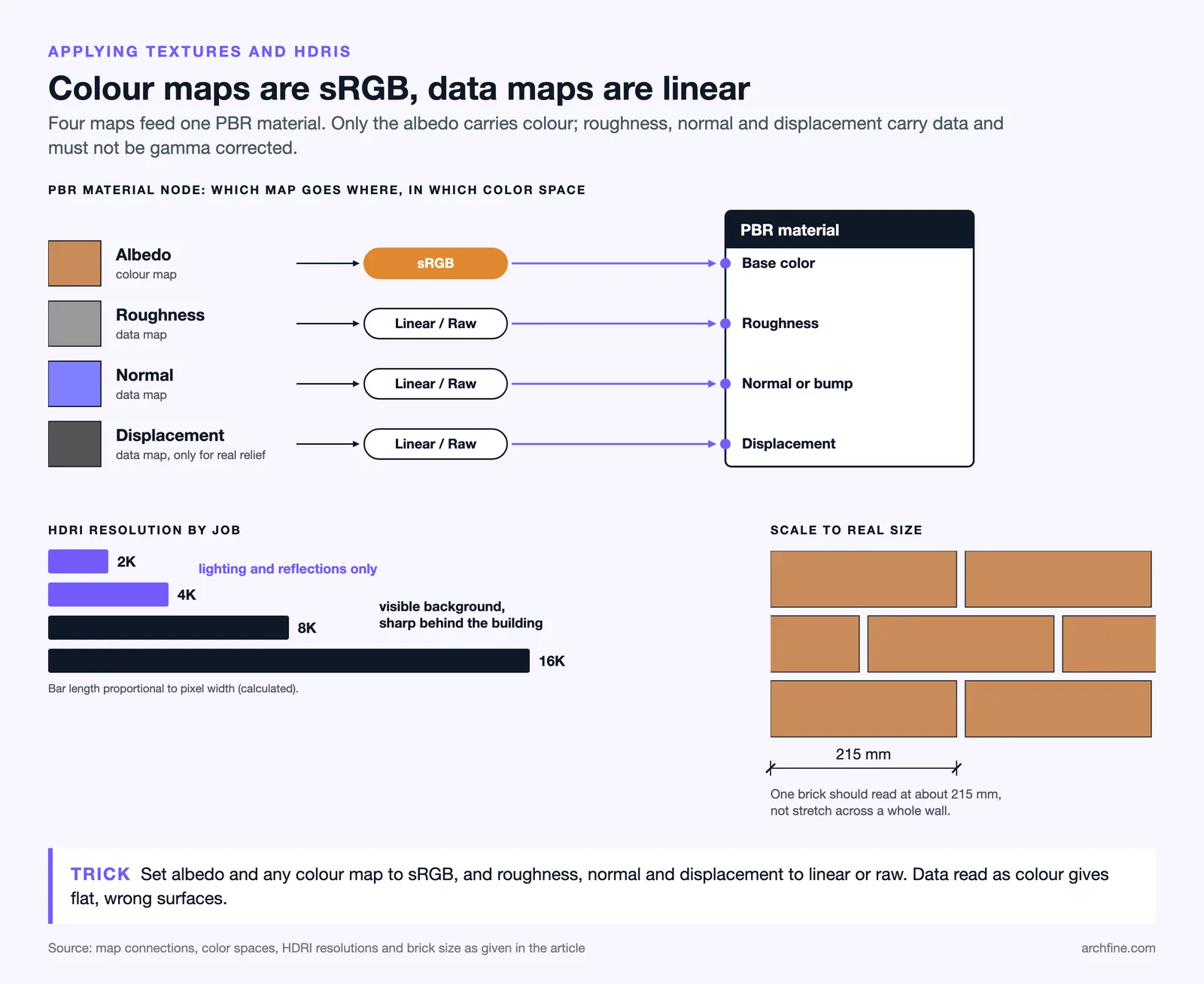Click the Base color input socket dot
The image size is (1204, 984).
pyautogui.click(x=725, y=263)
